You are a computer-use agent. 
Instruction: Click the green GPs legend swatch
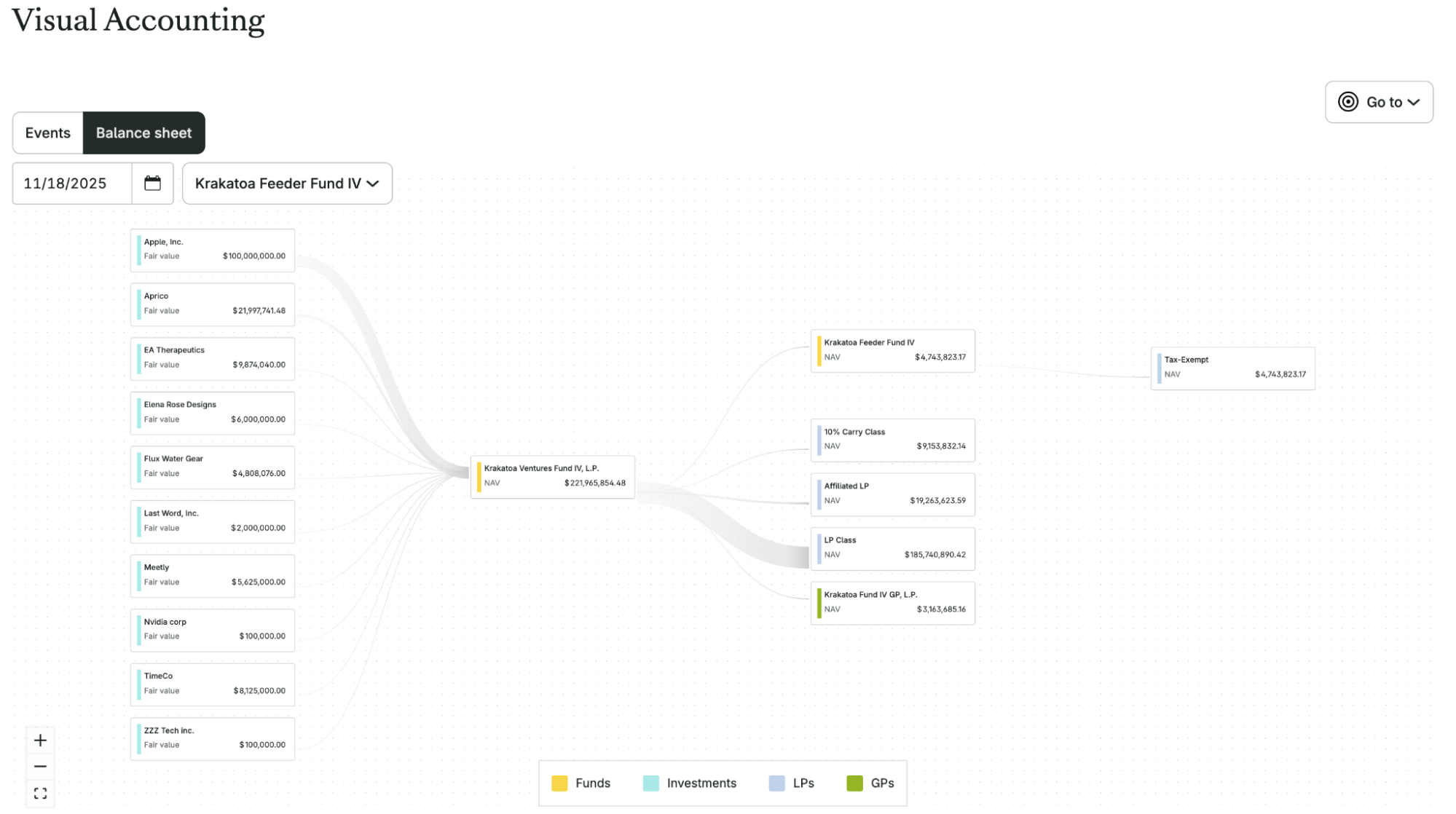point(854,783)
